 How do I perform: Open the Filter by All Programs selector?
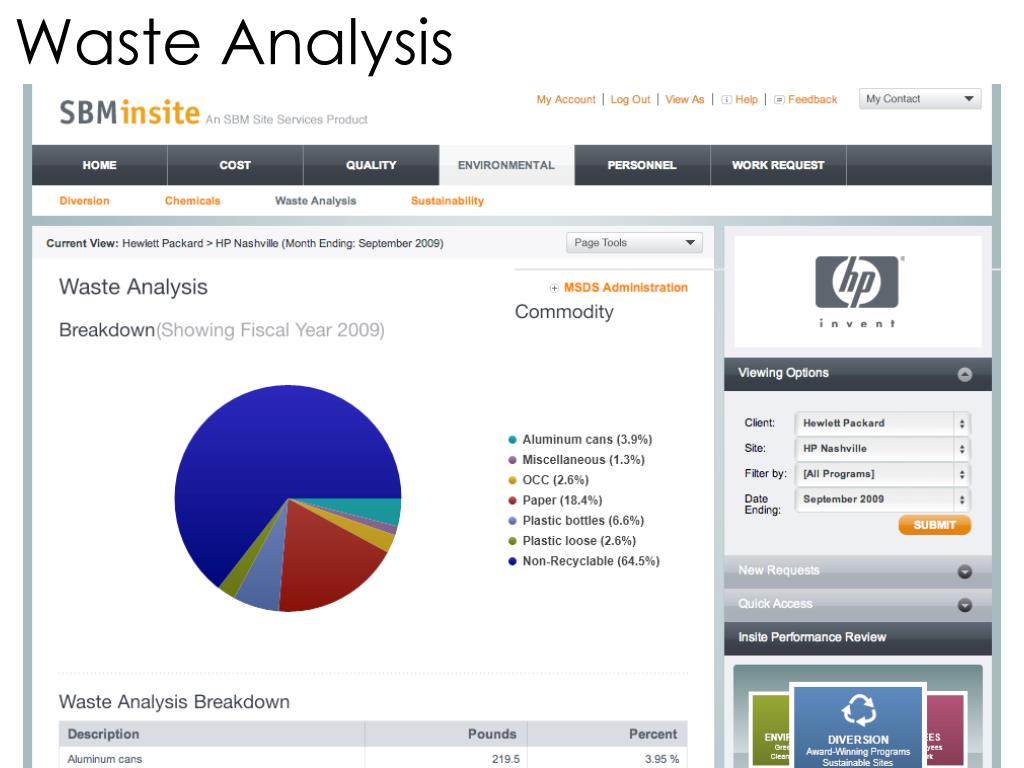coord(883,474)
